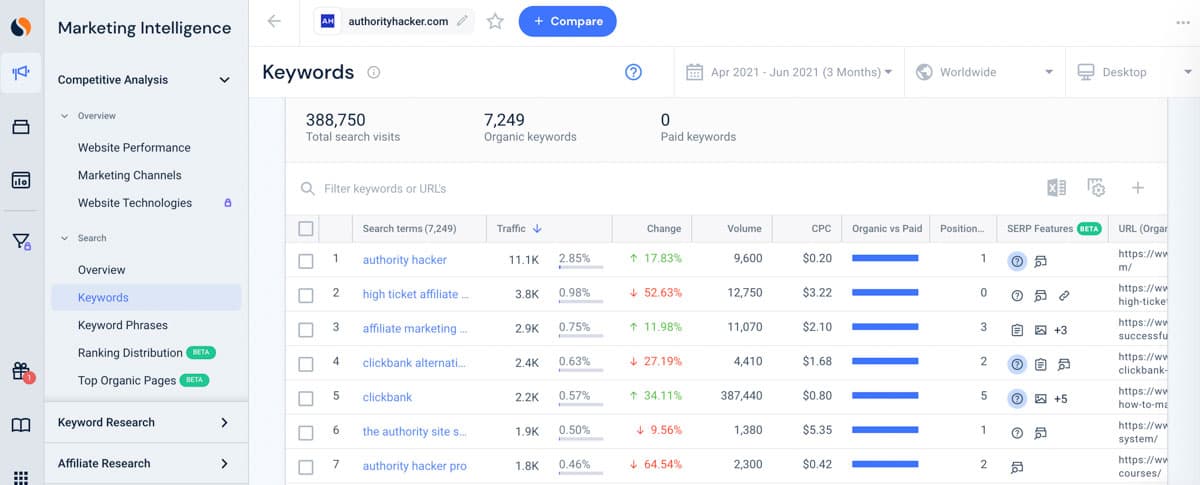Screen dimensions: 1200x485
Task: Open Website Performance in the sidebar
Action: tap(134, 148)
